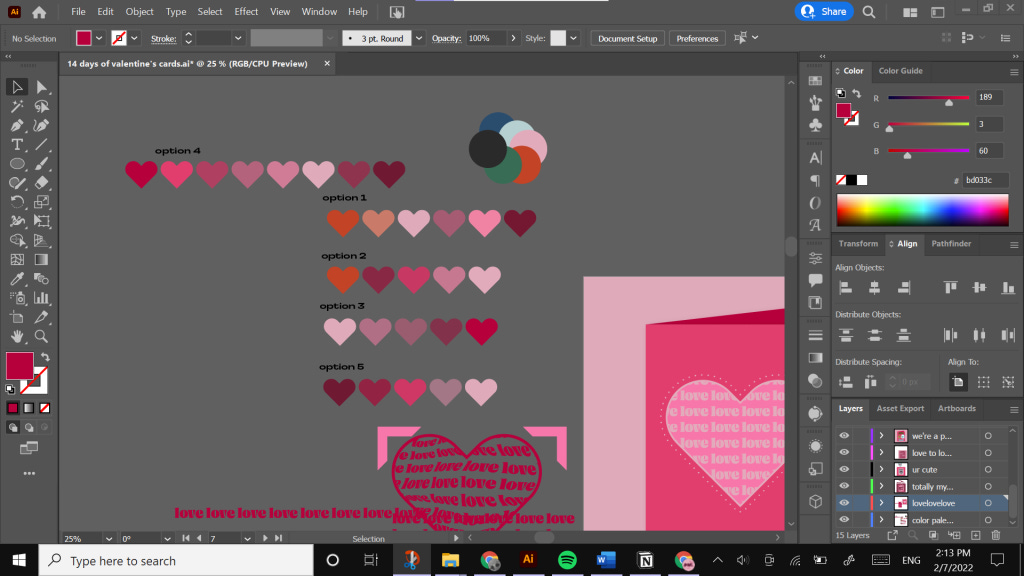The height and width of the screenshot is (576, 1024).
Task: Click Vertical Align Top icon
Action: [x=950, y=287]
